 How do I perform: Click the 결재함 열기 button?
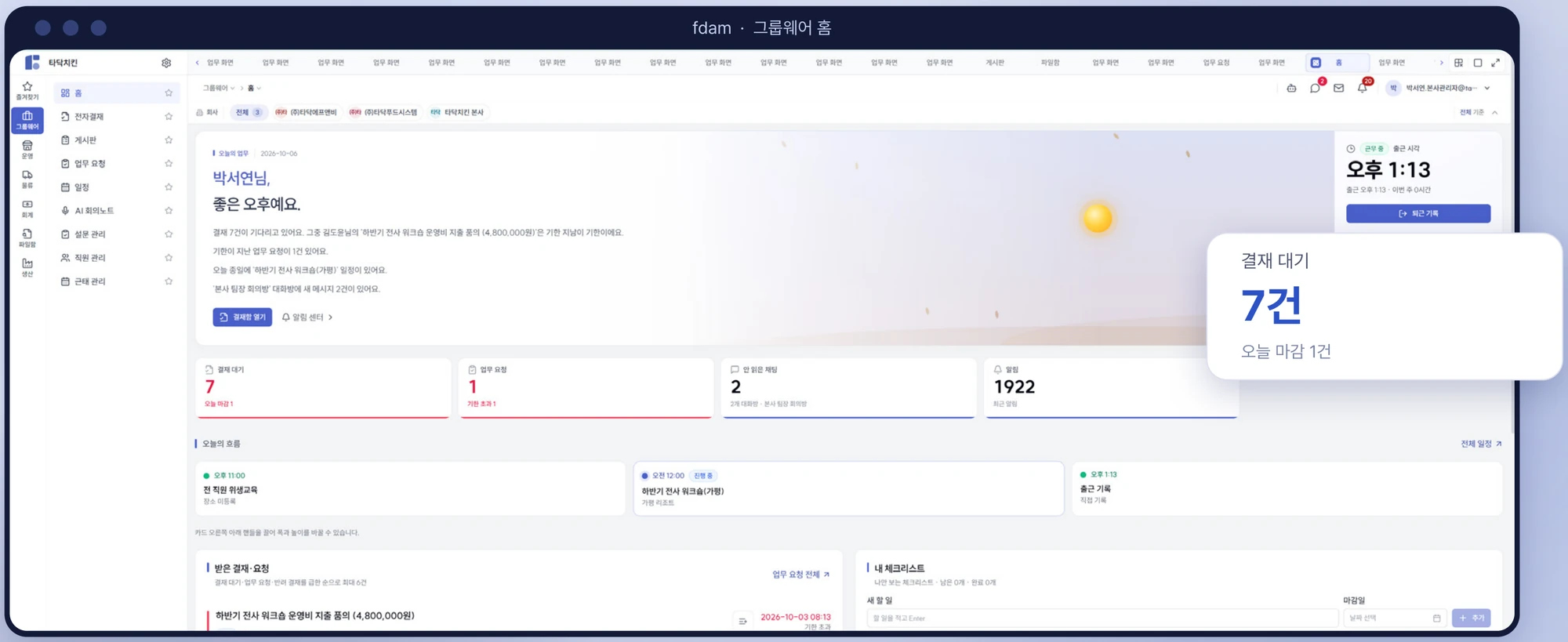(242, 317)
